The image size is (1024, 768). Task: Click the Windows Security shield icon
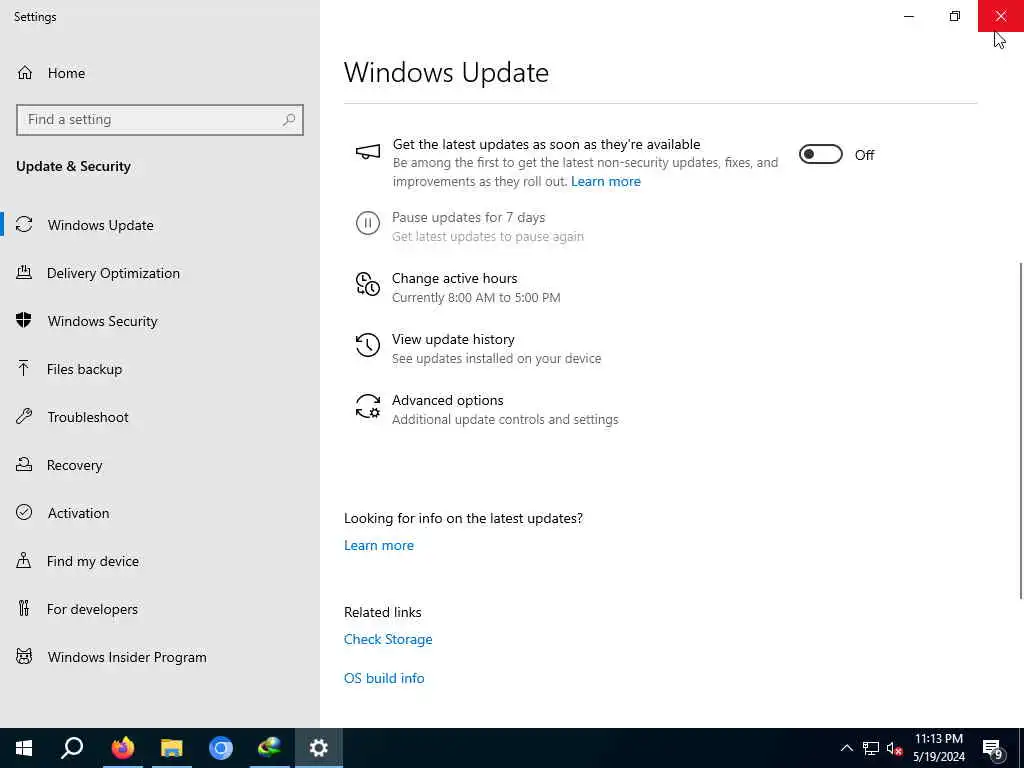pyautogui.click(x=24, y=321)
